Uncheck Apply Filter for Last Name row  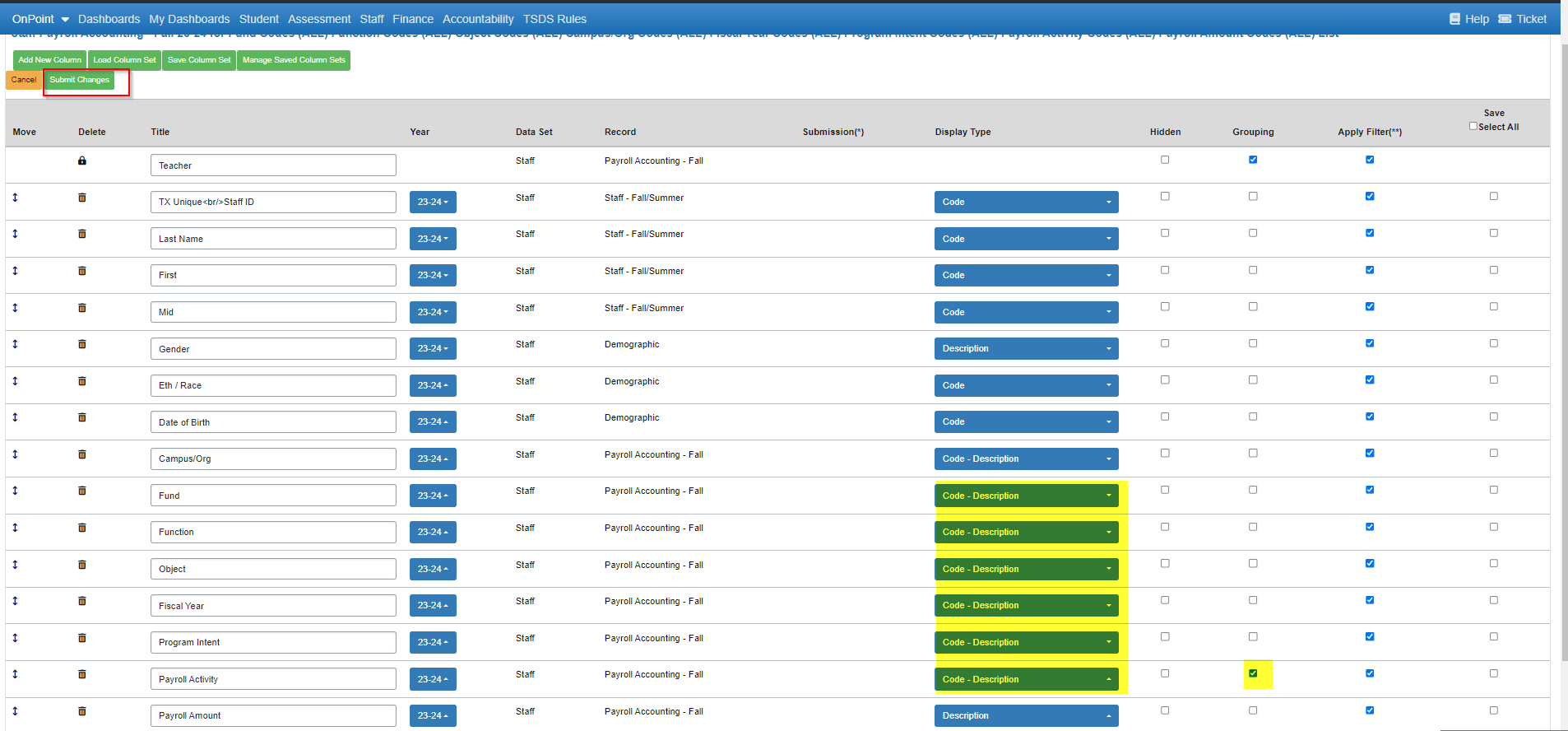(1370, 233)
